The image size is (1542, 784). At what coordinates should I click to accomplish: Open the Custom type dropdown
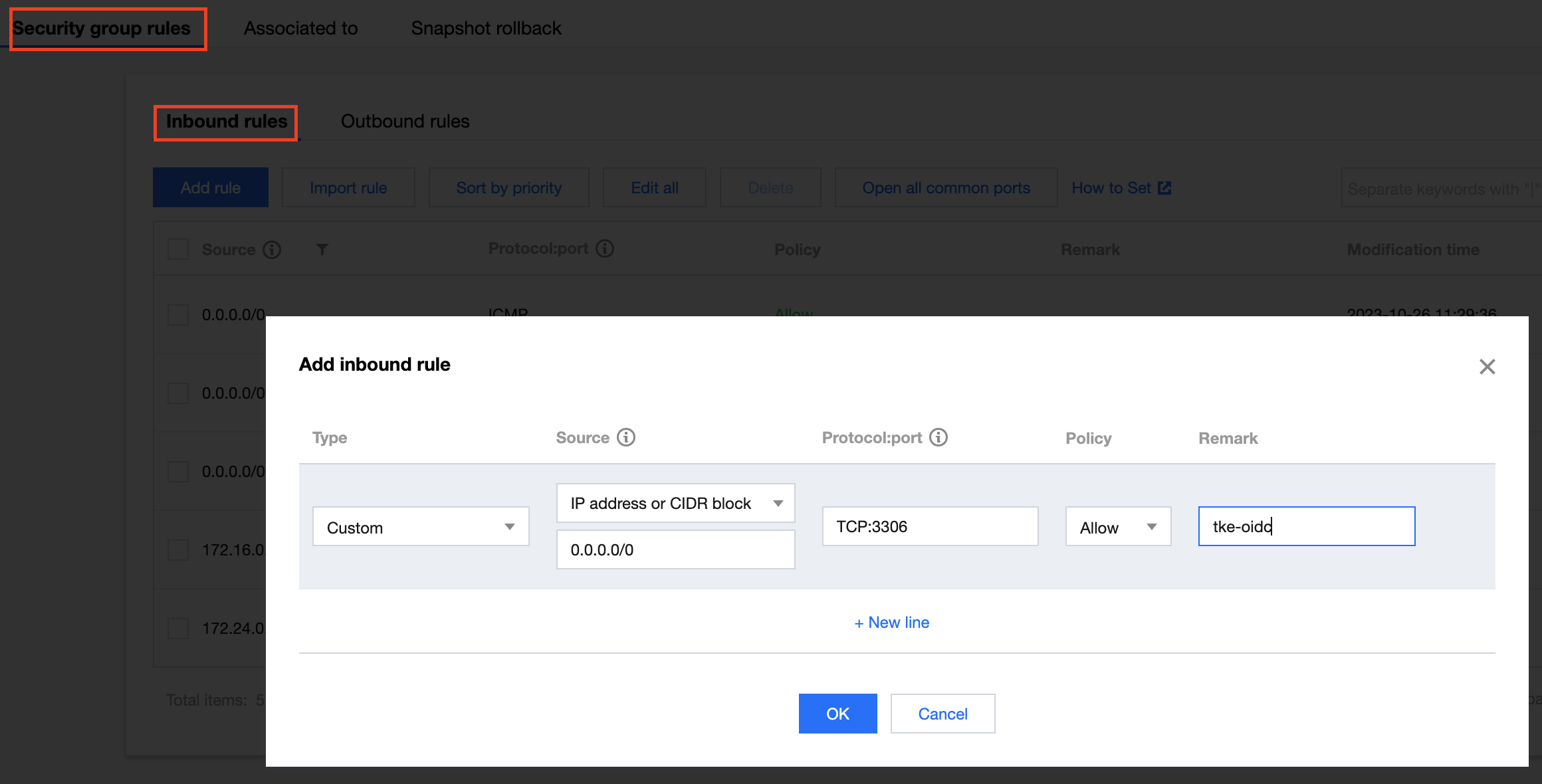coord(421,527)
